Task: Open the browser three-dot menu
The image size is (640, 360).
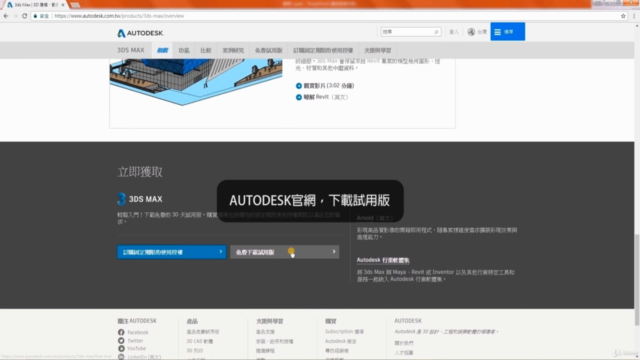Action: click(x=634, y=16)
